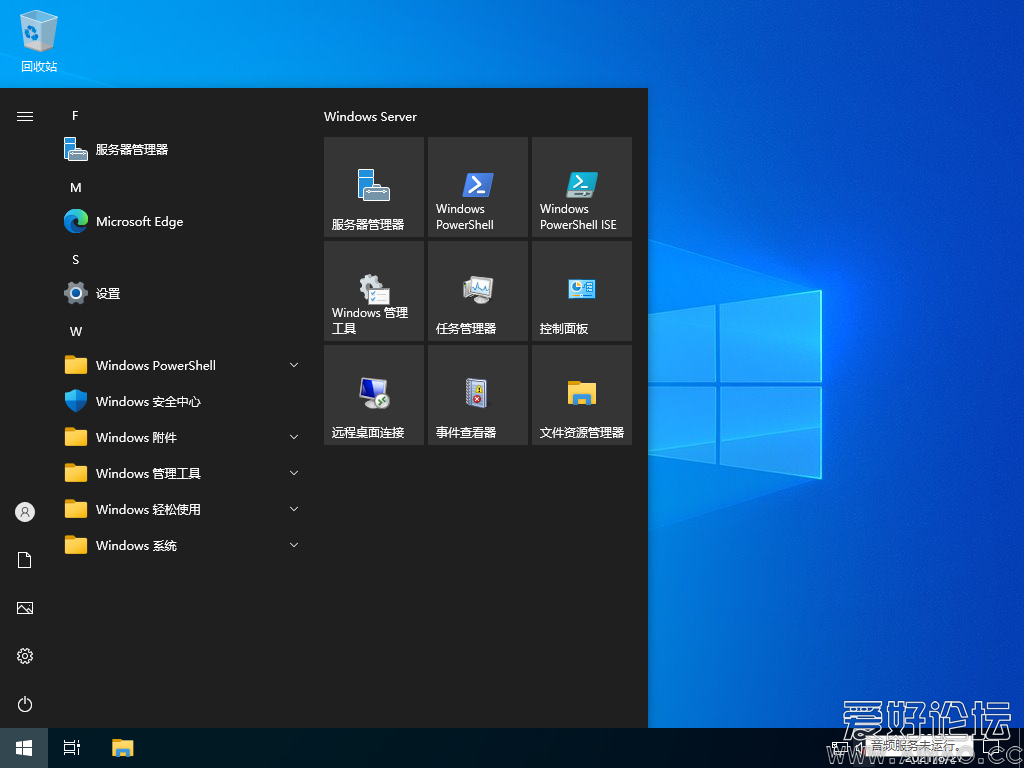Open the 任务管理器 (Task Manager) tile

click(x=477, y=291)
